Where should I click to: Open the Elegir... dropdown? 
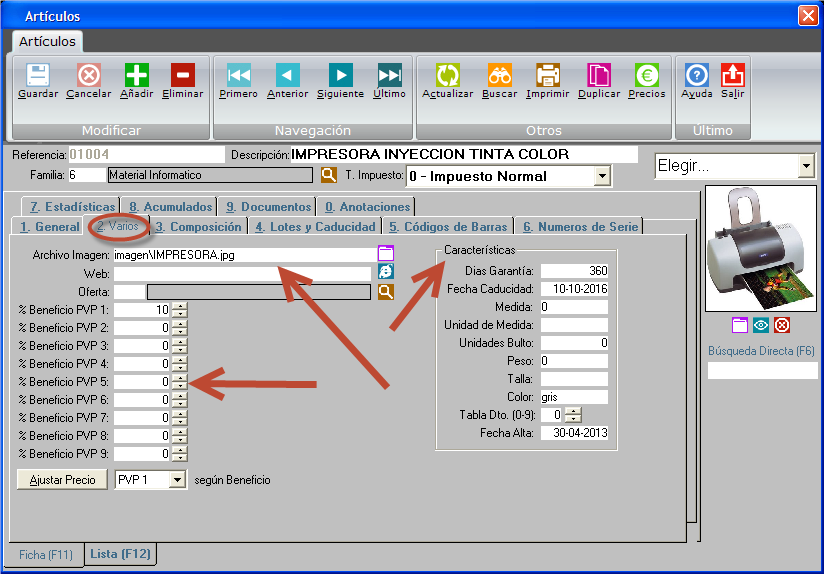pyautogui.click(x=806, y=166)
